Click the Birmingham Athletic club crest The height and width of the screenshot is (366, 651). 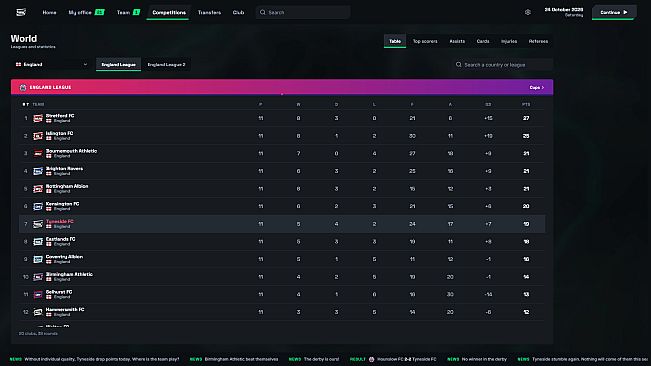click(38, 277)
